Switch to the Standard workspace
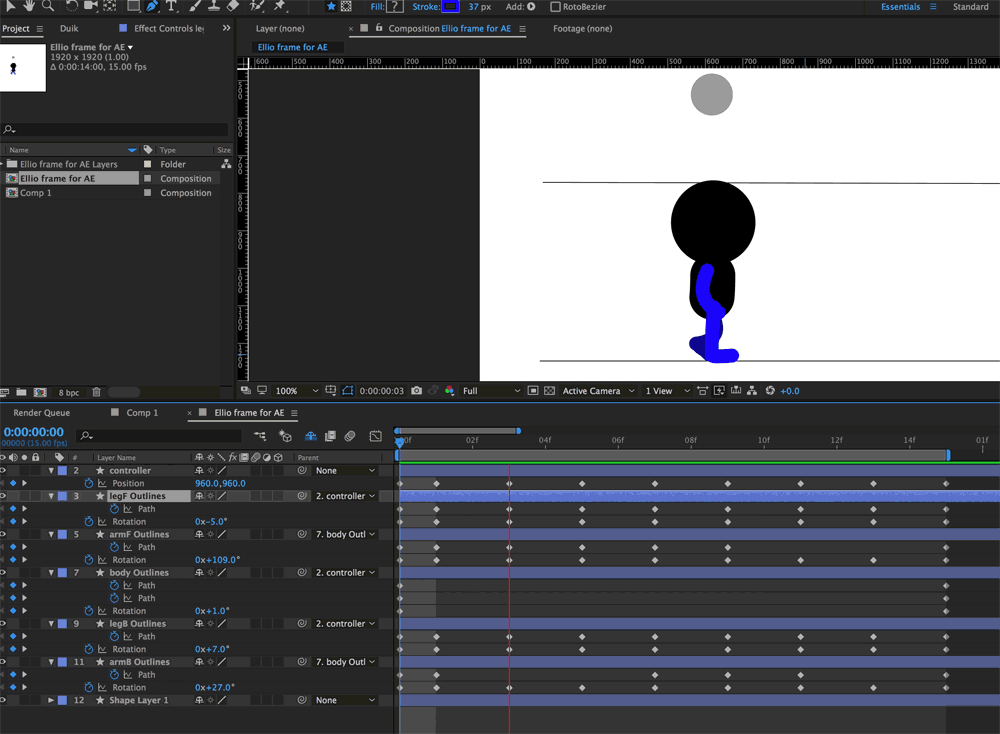 970,6
